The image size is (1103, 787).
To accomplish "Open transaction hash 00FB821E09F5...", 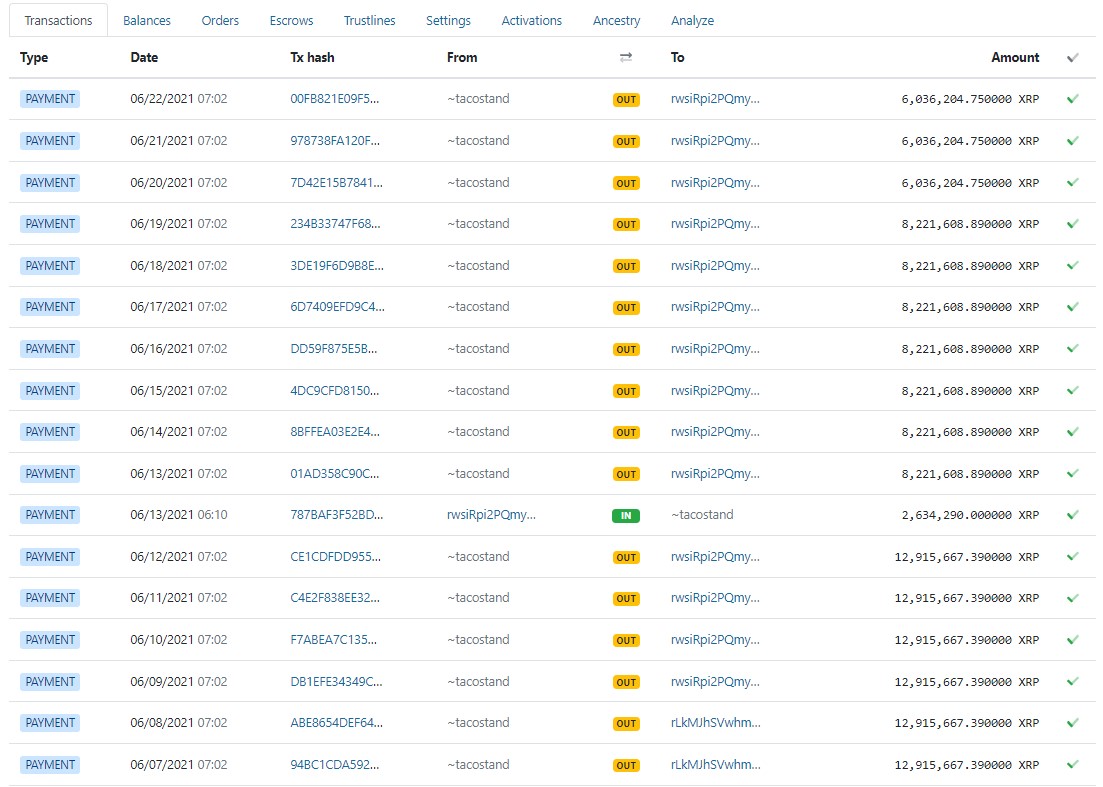I will pyautogui.click(x=334, y=98).
